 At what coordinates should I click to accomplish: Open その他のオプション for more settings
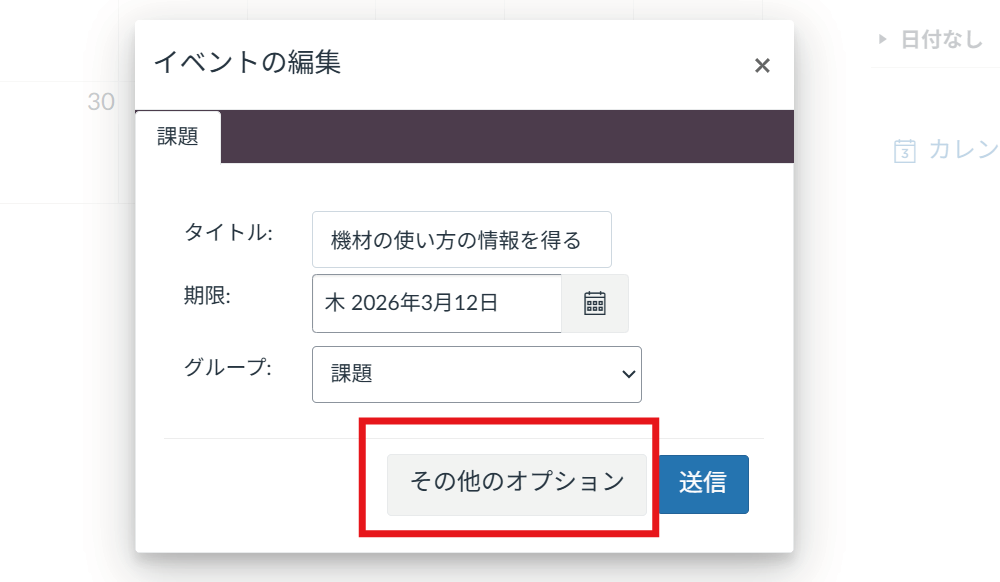coord(516,484)
